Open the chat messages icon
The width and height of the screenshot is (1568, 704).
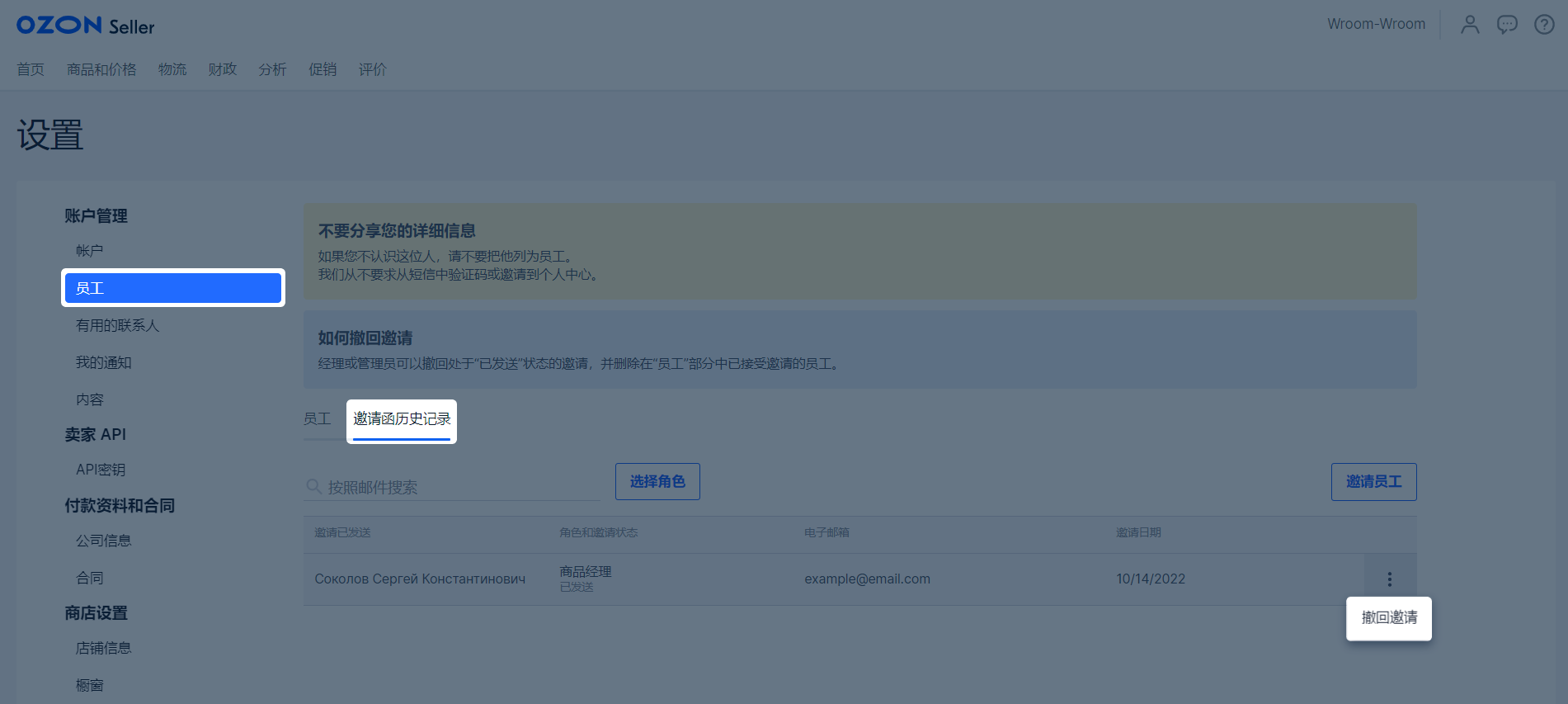[1507, 25]
